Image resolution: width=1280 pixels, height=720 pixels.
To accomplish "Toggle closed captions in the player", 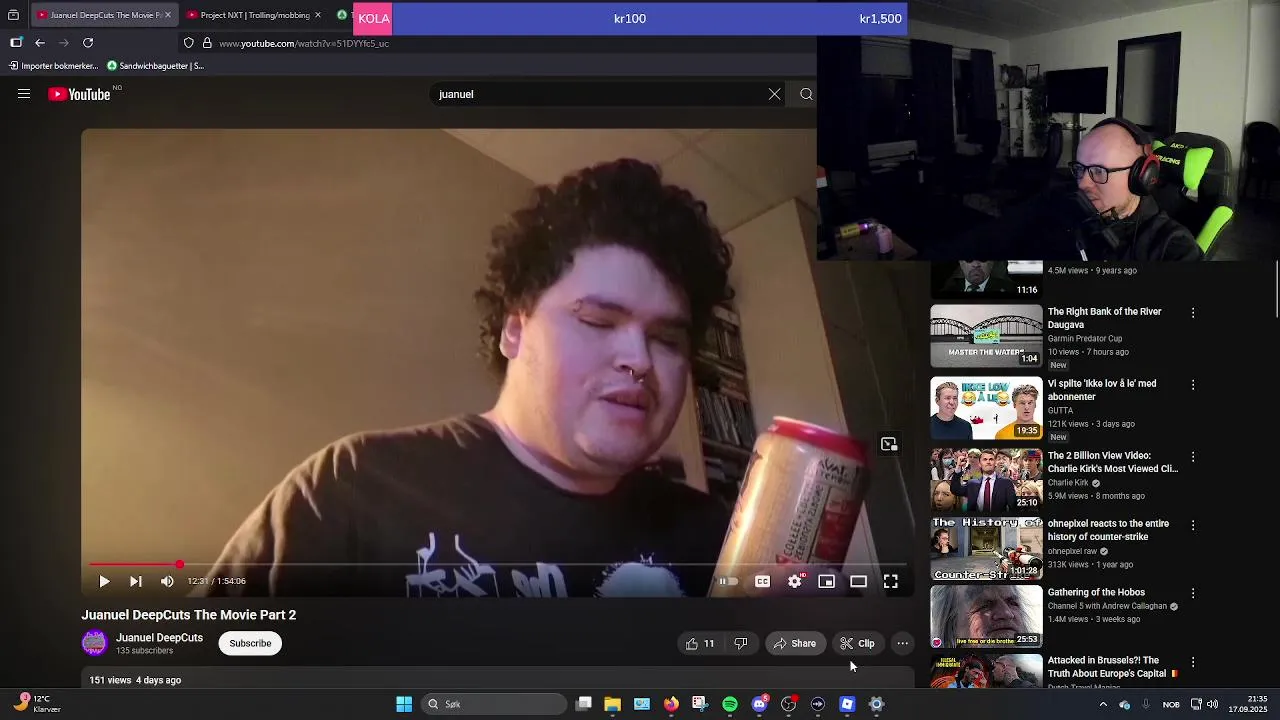I will pos(762,581).
